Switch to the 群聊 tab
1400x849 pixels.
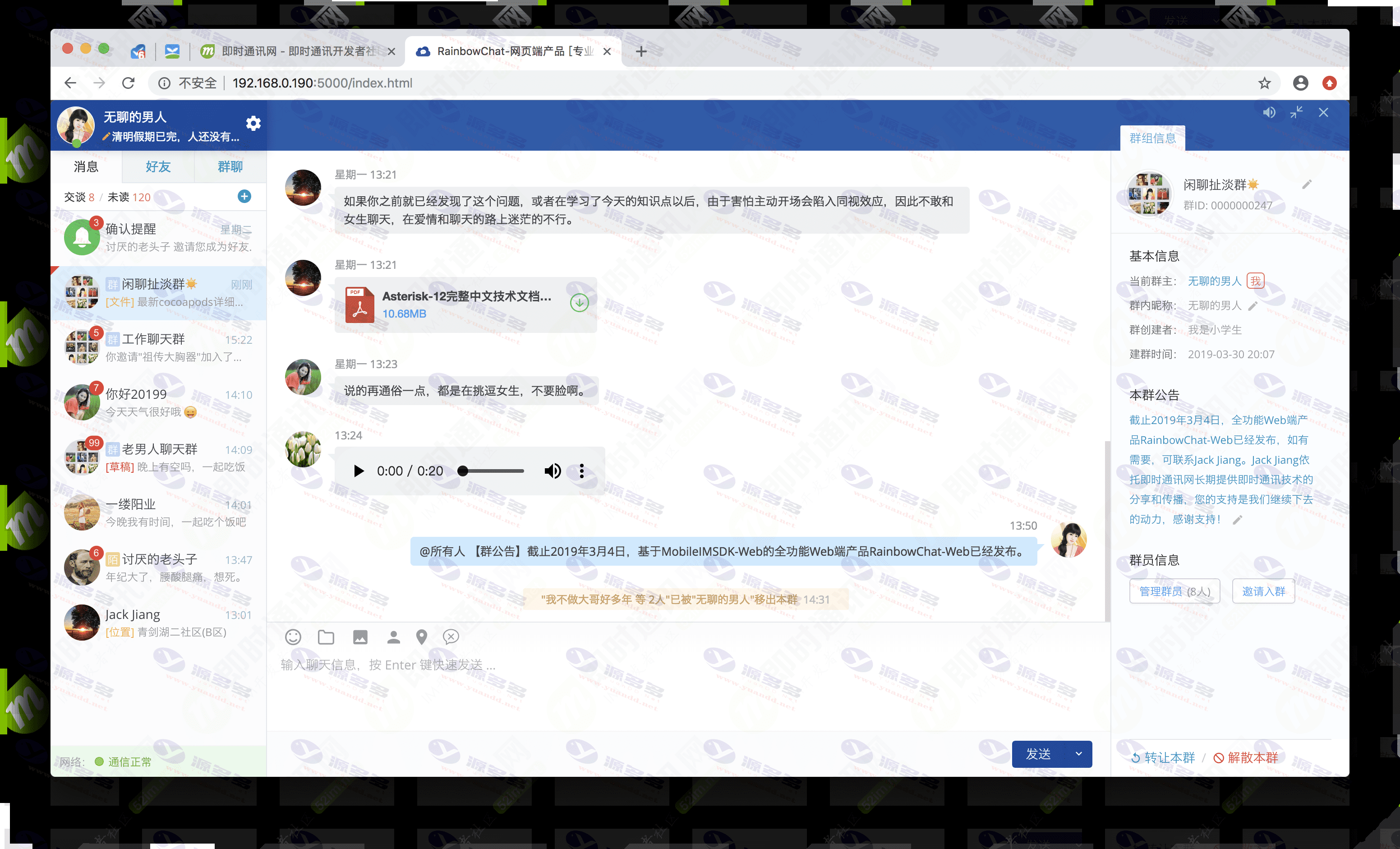click(230, 166)
